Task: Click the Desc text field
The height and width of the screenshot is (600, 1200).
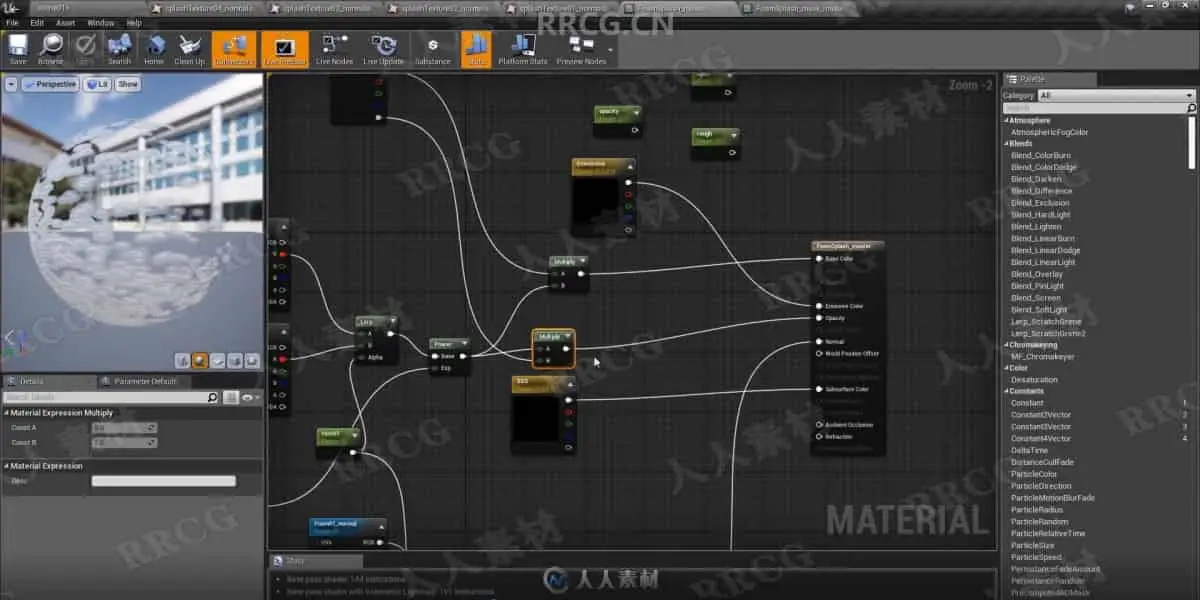Action: tap(164, 481)
